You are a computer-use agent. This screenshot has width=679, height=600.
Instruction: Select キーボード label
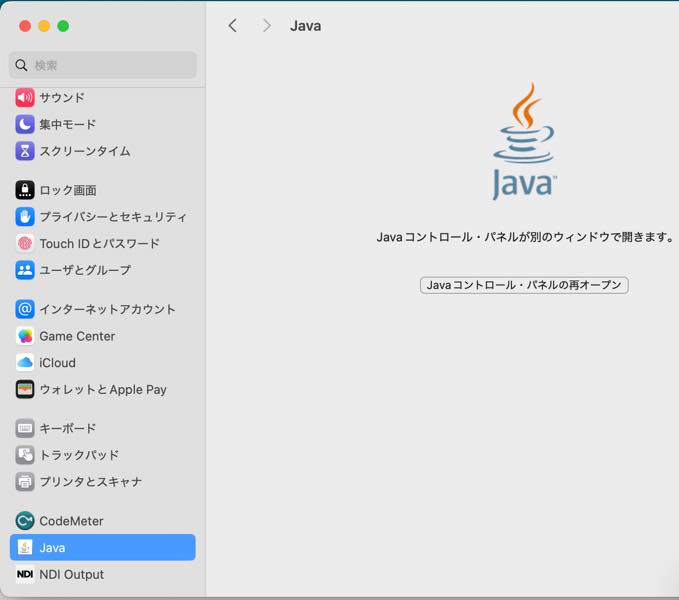(68, 428)
